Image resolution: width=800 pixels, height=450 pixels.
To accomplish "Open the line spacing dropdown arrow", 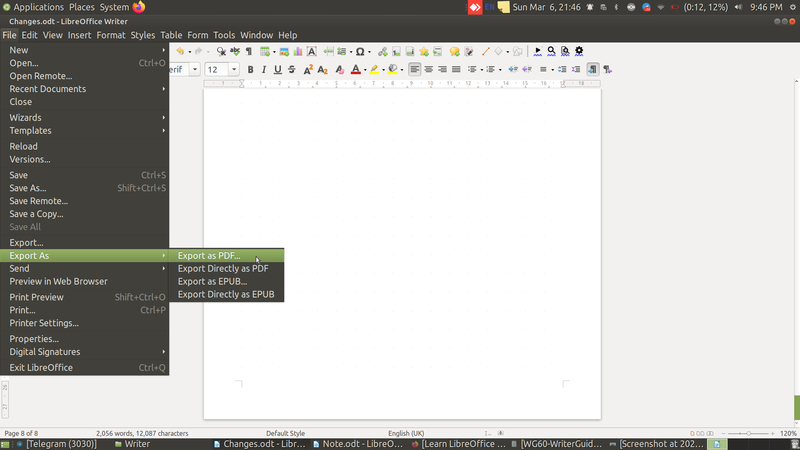I will point(553,70).
